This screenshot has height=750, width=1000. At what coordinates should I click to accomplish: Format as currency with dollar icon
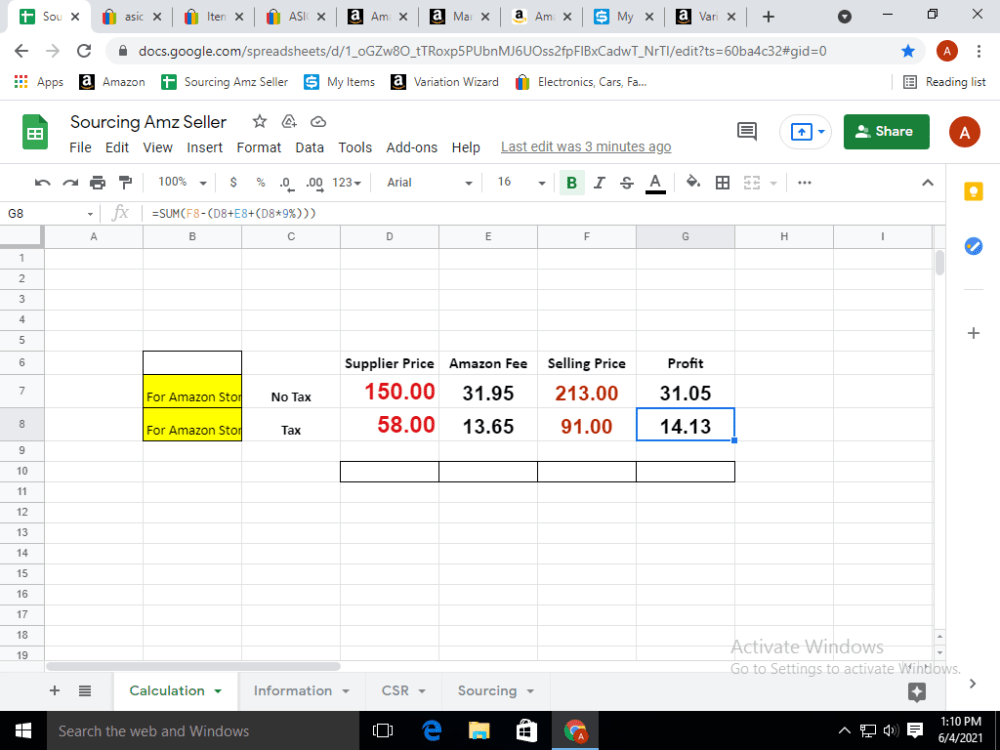233,182
